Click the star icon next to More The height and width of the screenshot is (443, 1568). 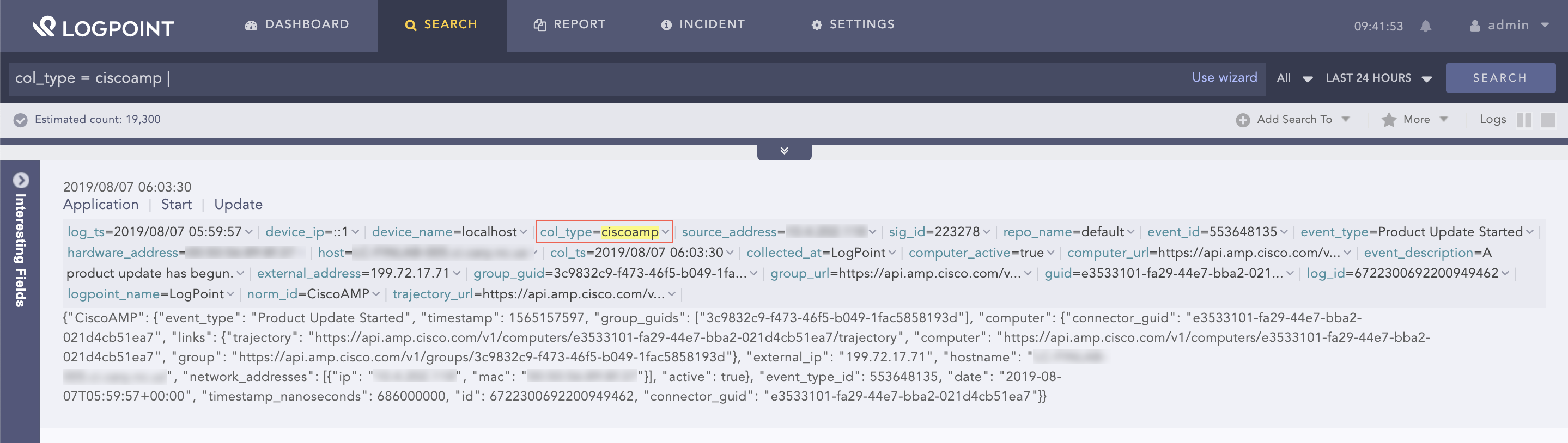point(1388,120)
